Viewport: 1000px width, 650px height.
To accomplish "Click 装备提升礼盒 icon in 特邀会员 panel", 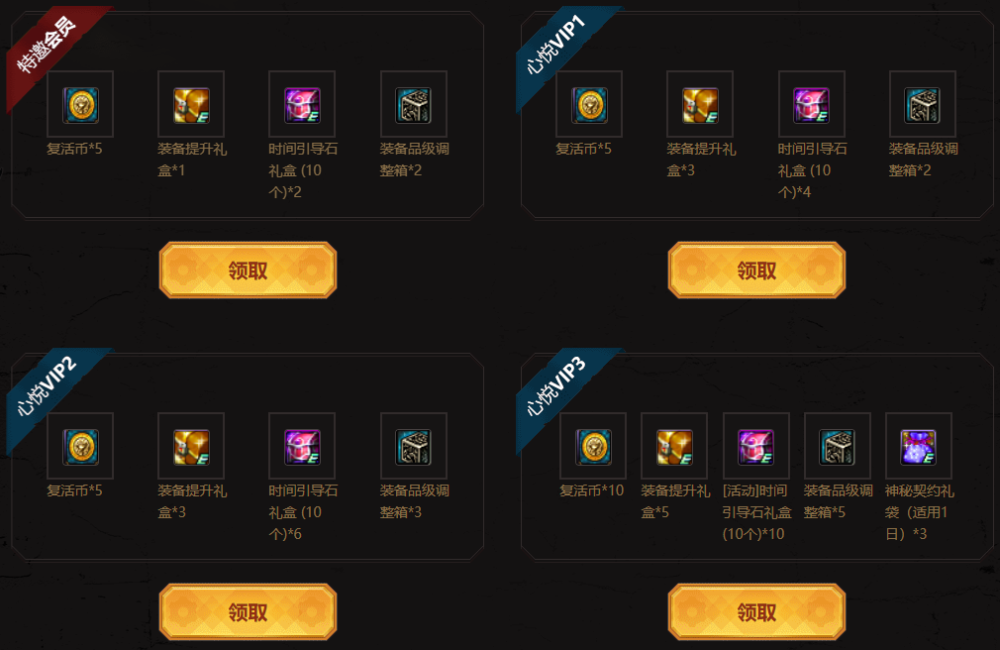I will click(x=191, y=105).
